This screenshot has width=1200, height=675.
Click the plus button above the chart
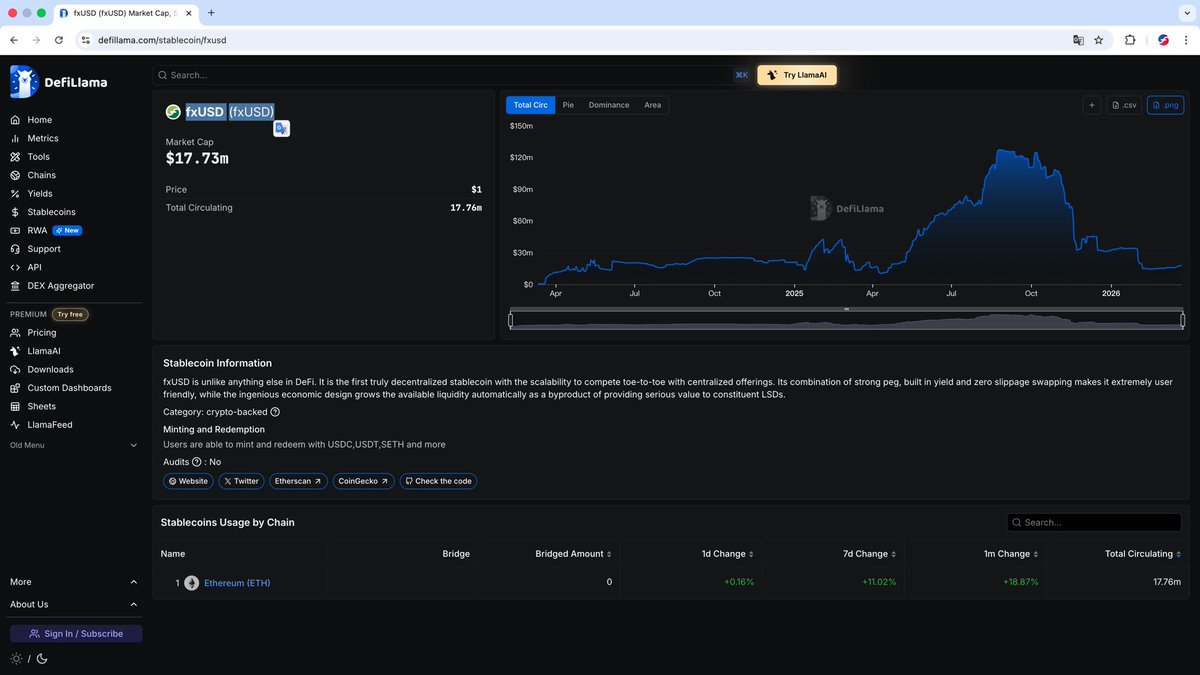click(x=1092, y=105)
